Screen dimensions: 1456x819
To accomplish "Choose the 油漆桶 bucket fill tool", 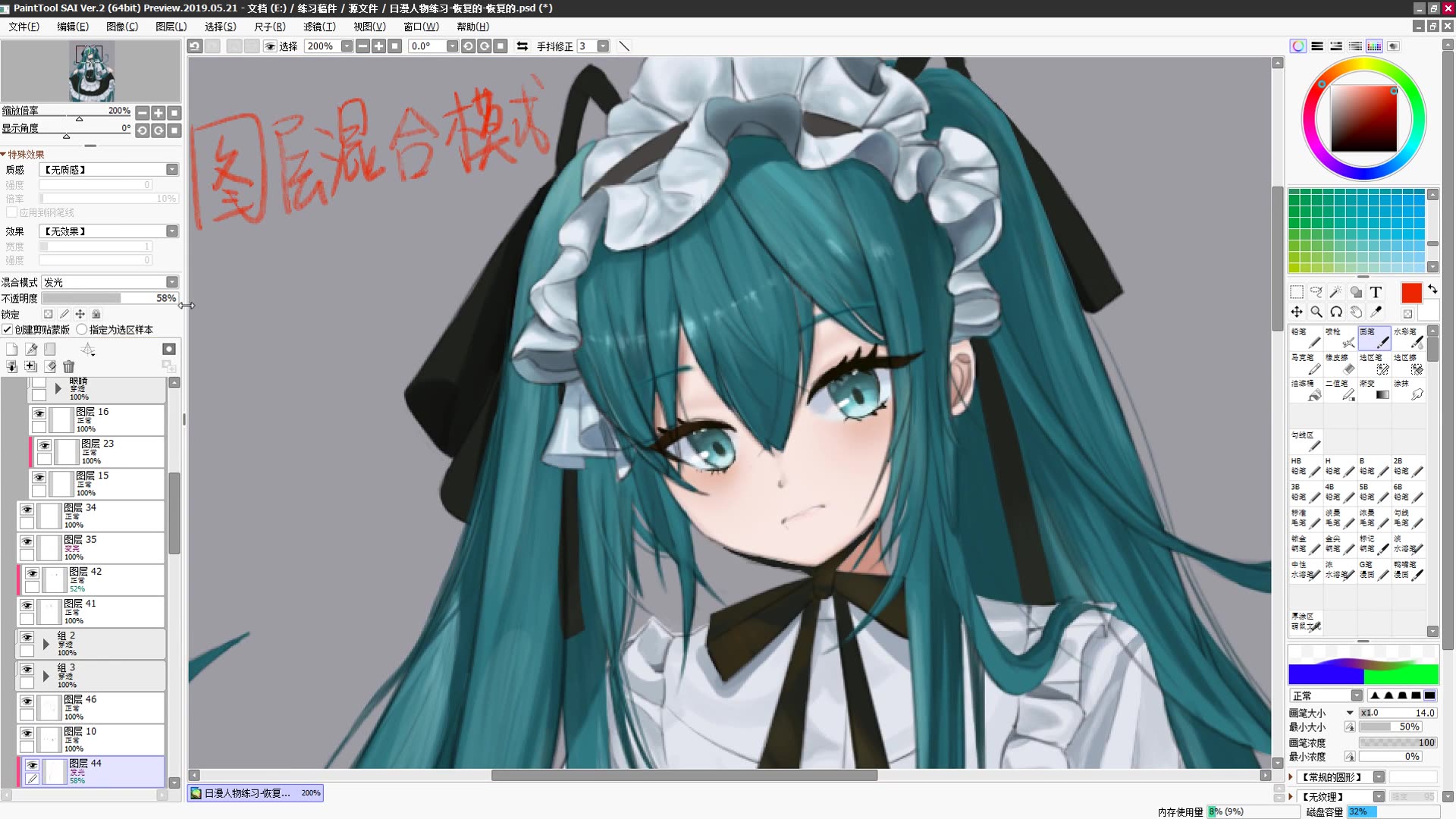I will [x=1306, y=389].
